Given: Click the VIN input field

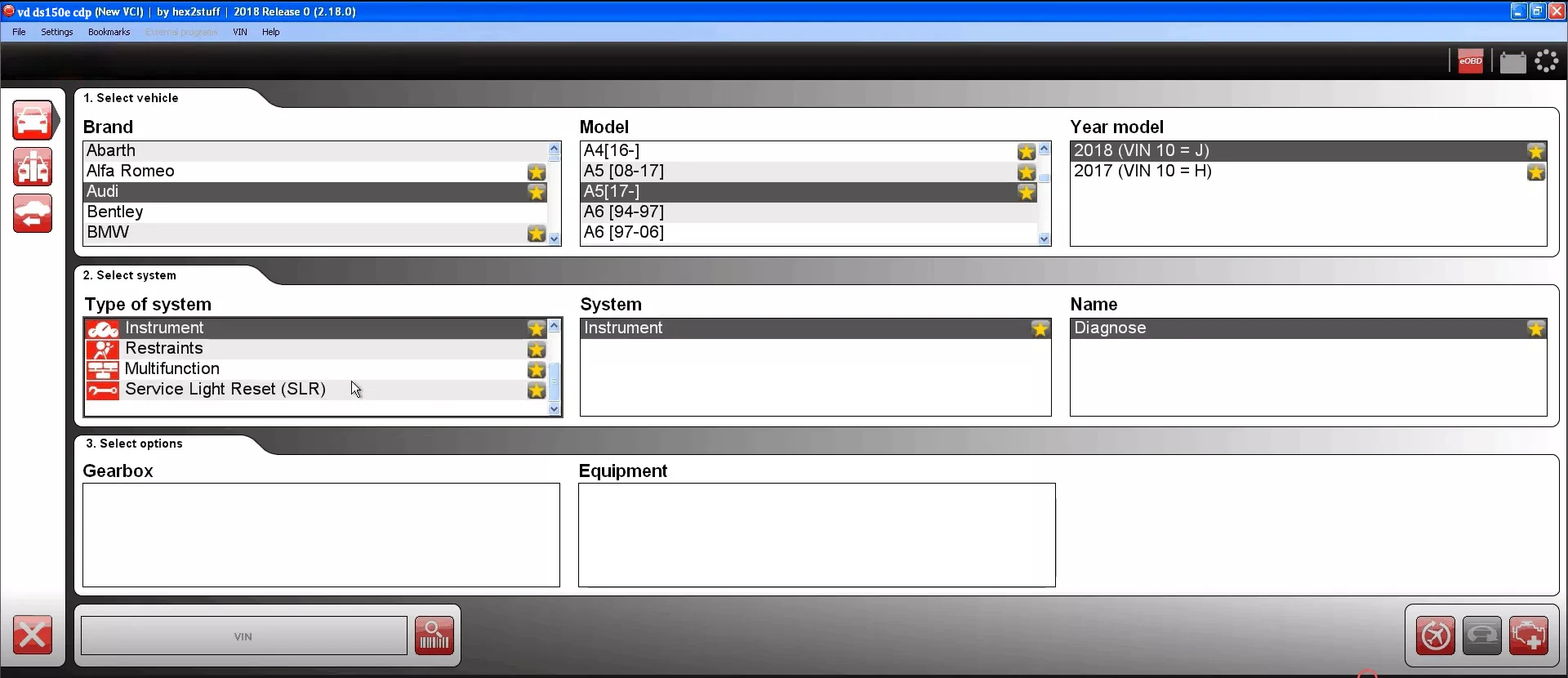Looking at the screenshot, I should click(x=243, y=636).
